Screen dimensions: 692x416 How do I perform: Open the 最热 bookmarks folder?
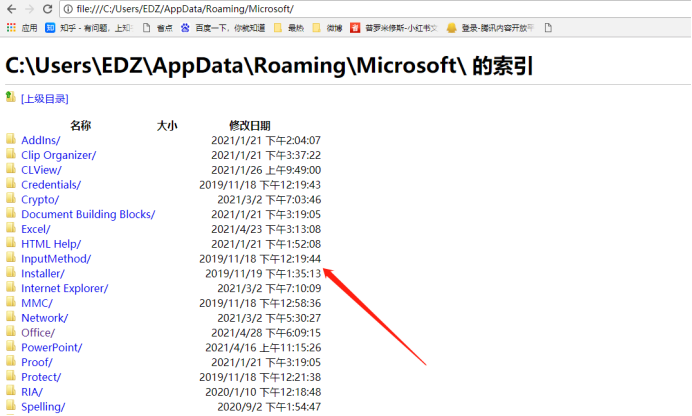click(289, 28)
